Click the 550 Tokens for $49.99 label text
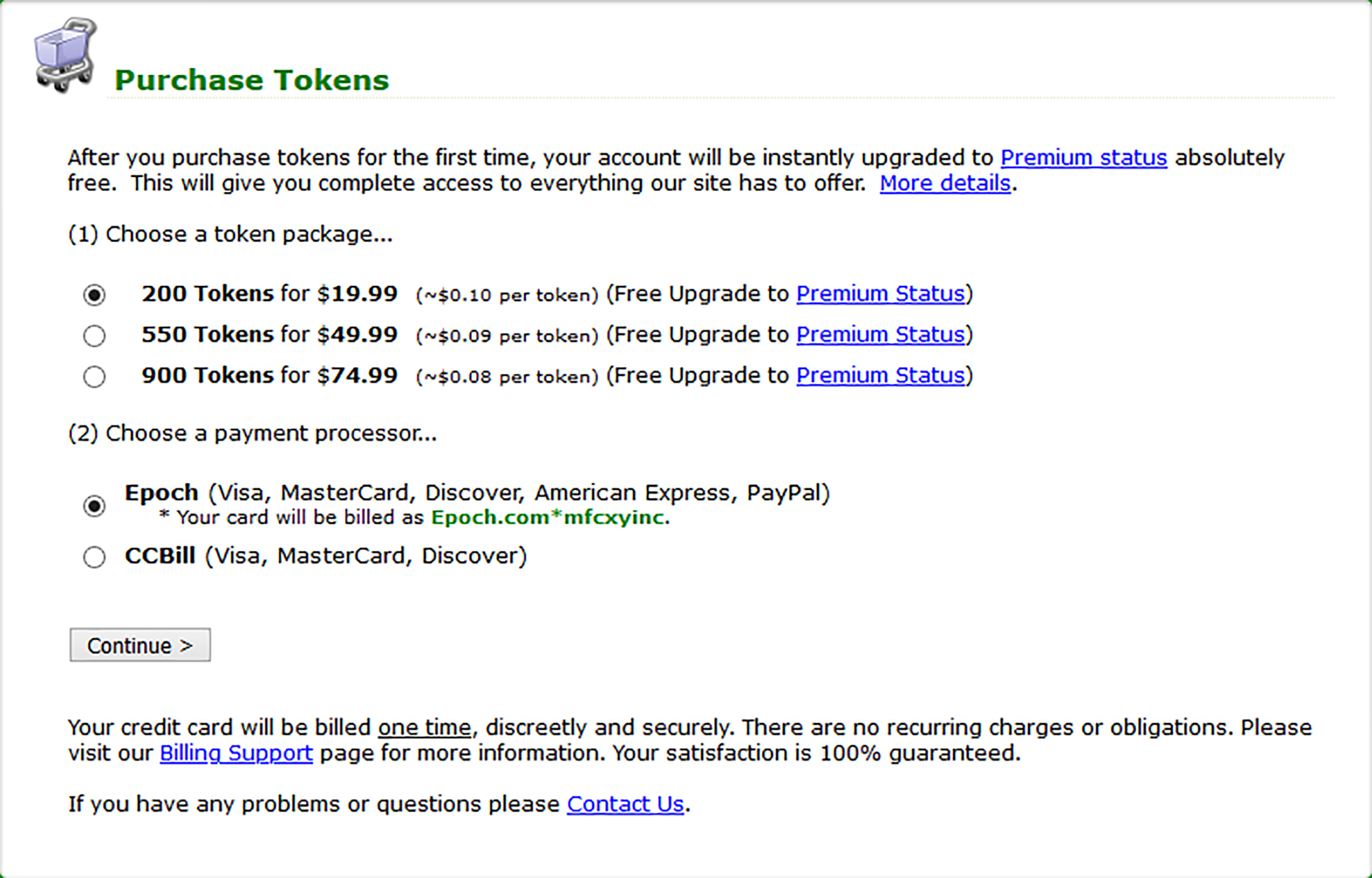Screen dimensions: 1372x878 [x=270, y=335]
